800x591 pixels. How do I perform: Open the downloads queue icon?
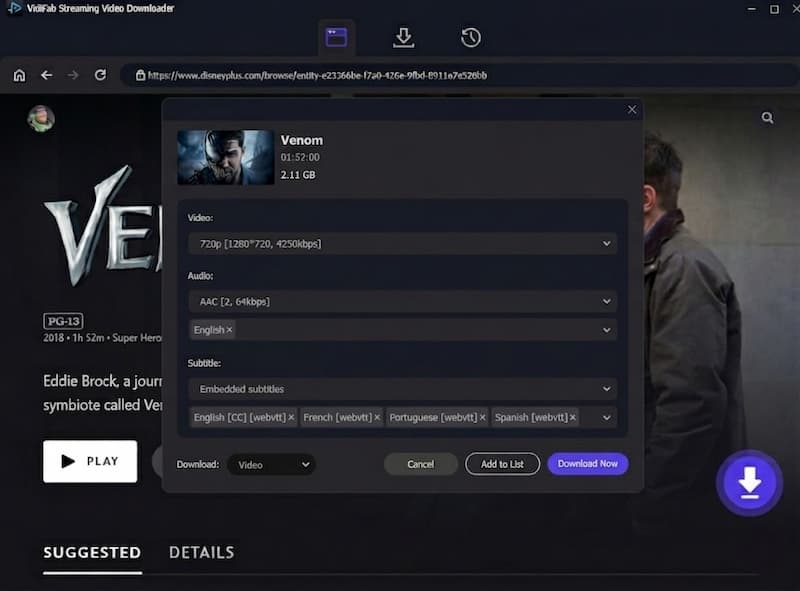(x=404, y=38)
